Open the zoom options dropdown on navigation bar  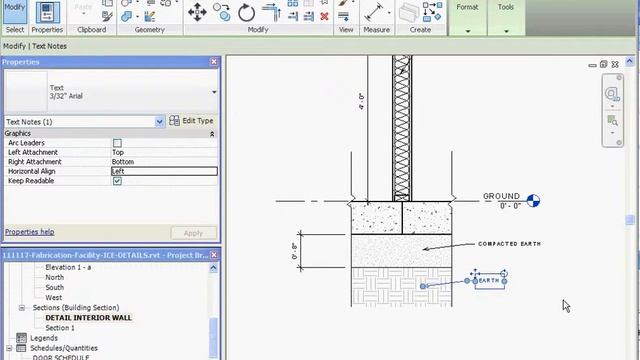[x=612, y=133]
